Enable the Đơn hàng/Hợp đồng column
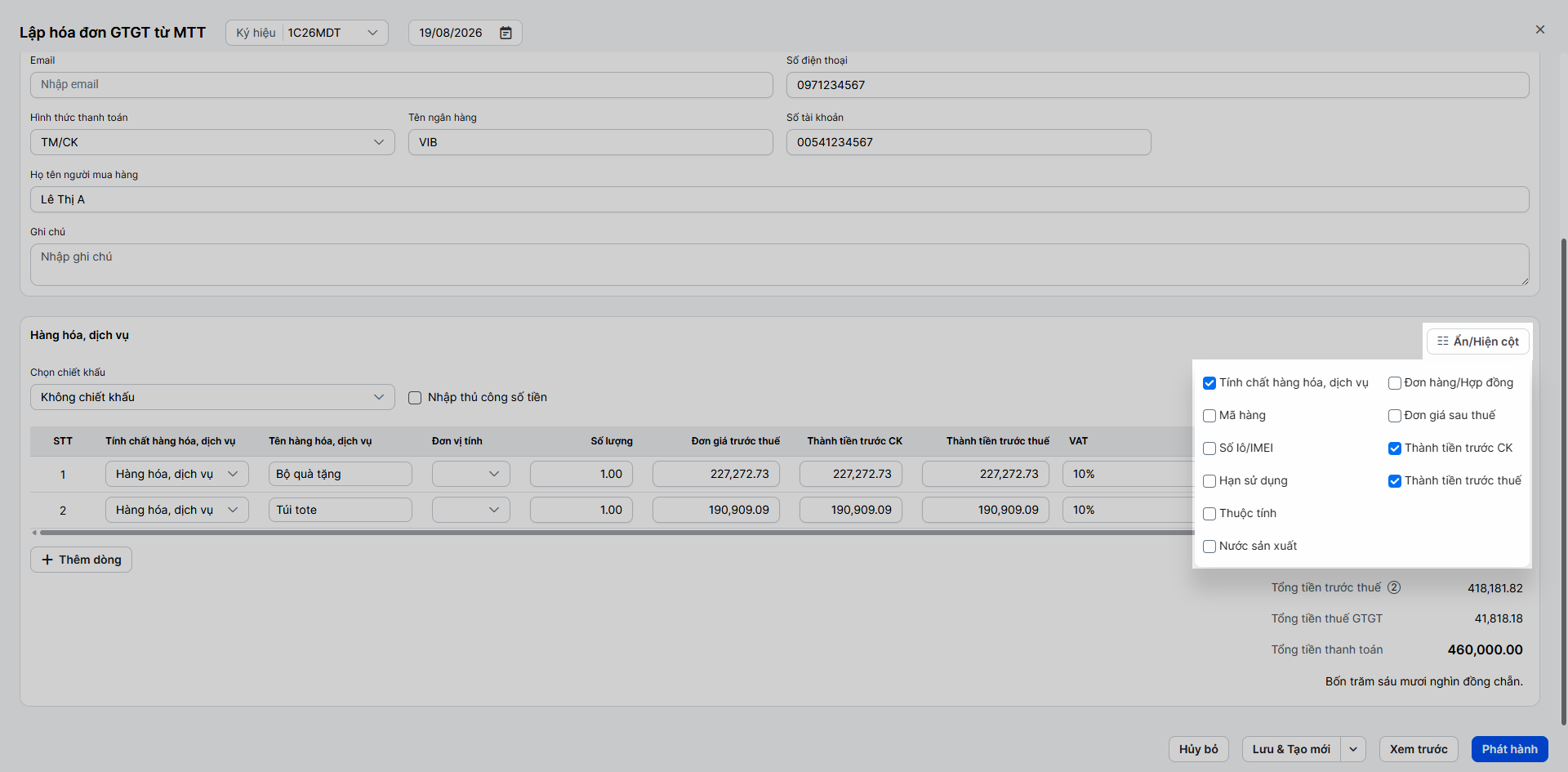The height and width of the screenshot is (772, 1568). tap(1395, 383)
